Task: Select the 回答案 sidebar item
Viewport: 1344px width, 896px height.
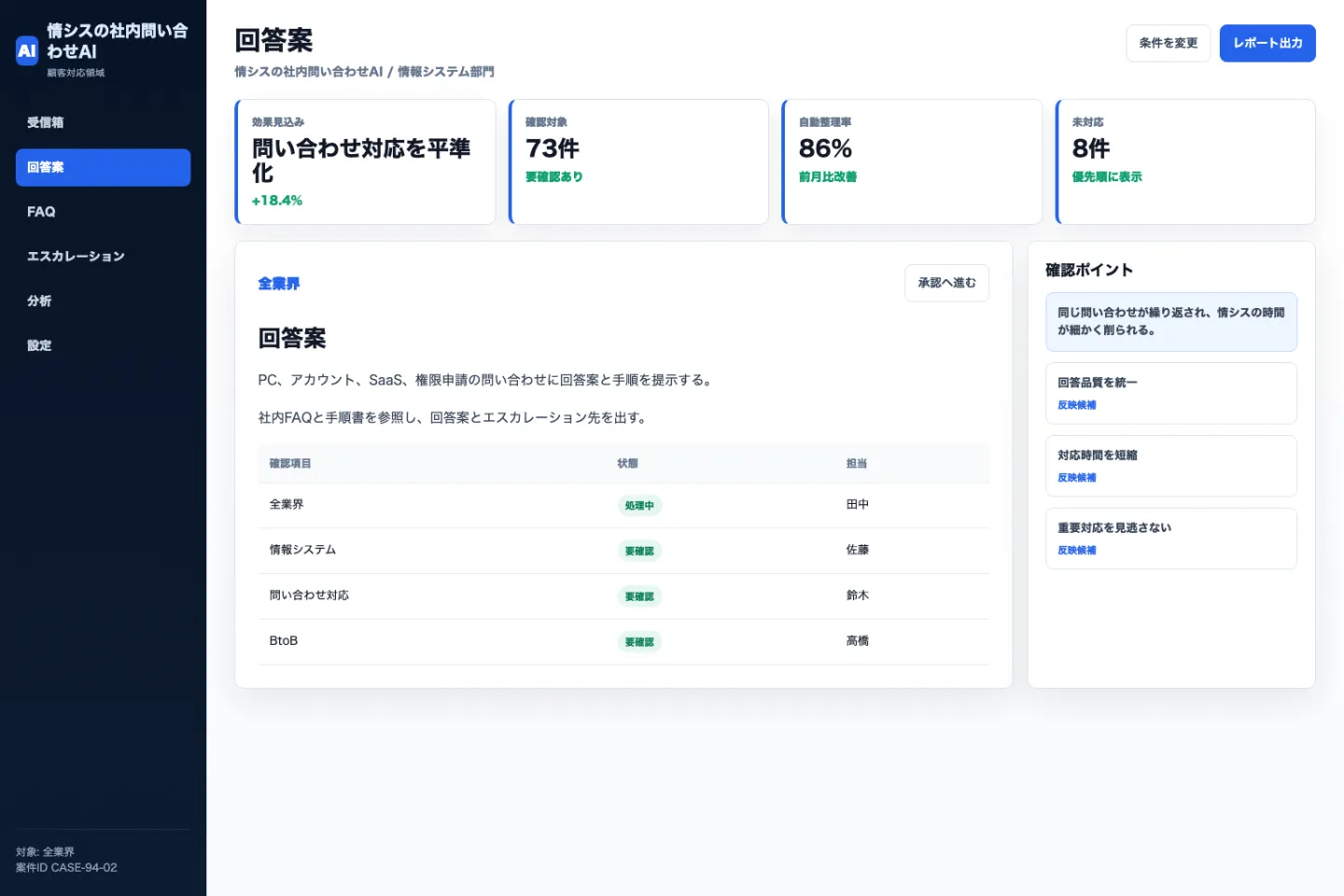Action: coord(103,167)
